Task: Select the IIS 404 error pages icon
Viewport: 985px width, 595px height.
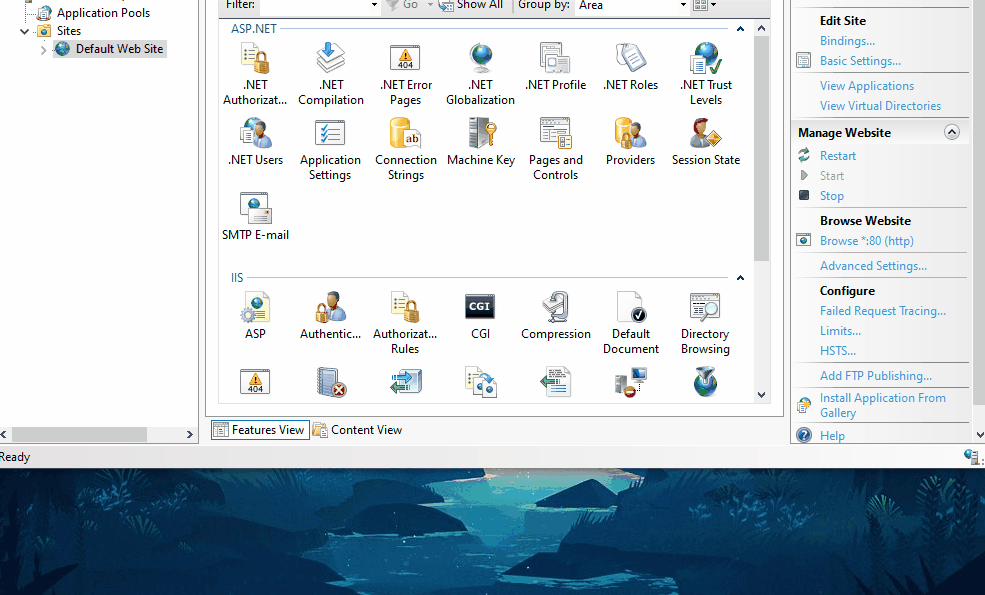Action: coord(255,382)
